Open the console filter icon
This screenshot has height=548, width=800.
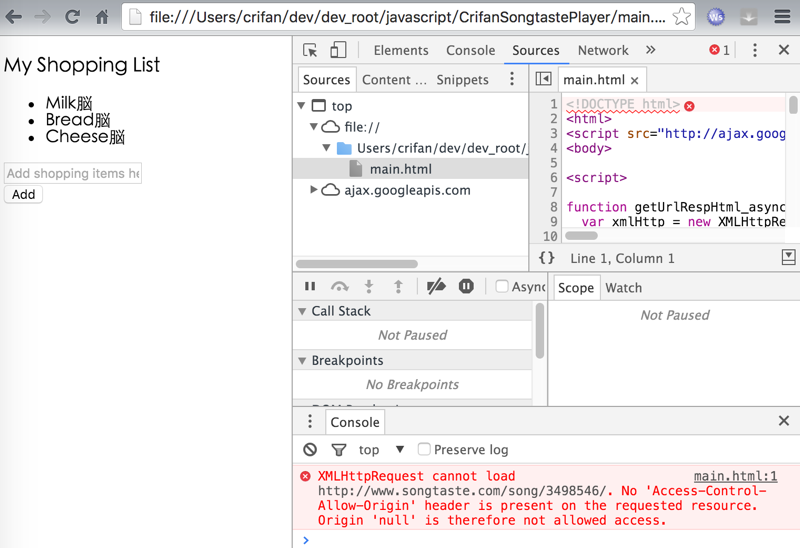(339, 450)
